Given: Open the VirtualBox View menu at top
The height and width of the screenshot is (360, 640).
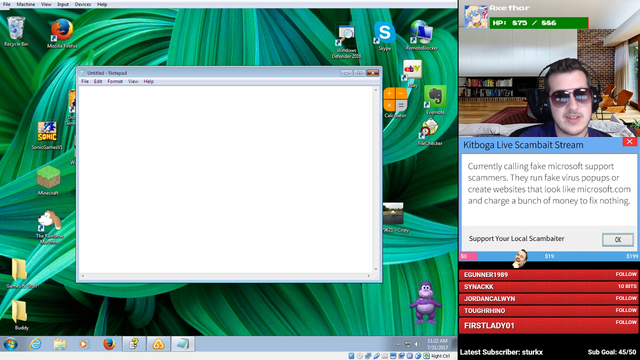Looking at the screenshot, I should click(x=46, y=4).
